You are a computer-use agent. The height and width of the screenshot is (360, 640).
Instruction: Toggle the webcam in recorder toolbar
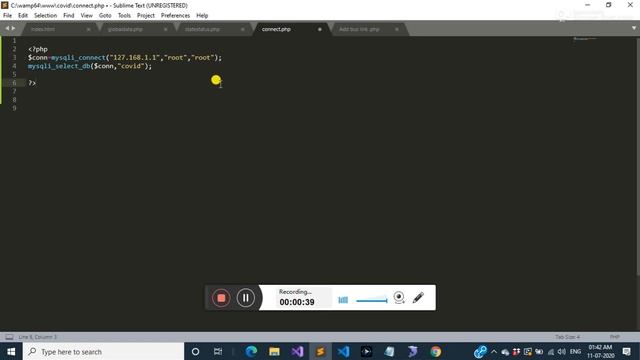(399, 298)
